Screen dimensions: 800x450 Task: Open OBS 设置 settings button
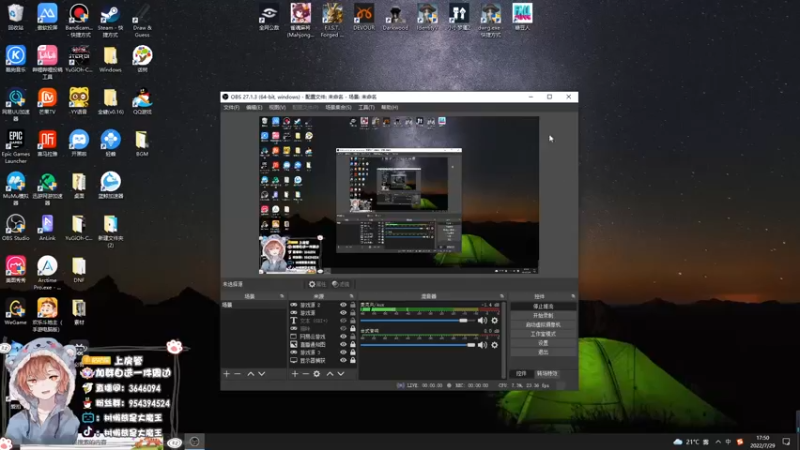tap(543, 343)
